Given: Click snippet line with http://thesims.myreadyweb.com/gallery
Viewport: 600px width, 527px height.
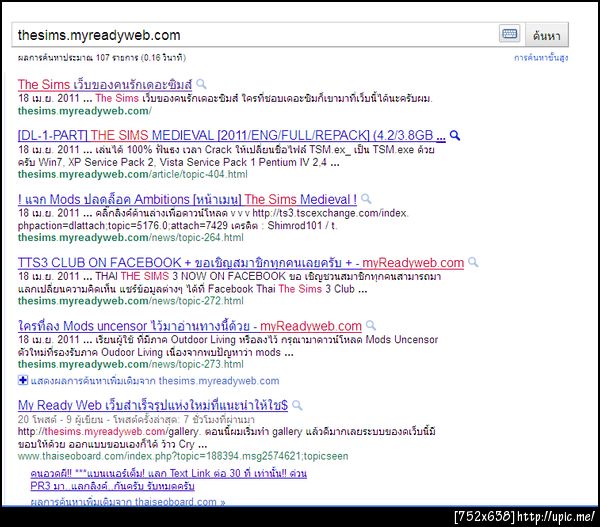Looking at the screenshot, I should (227, 432).
